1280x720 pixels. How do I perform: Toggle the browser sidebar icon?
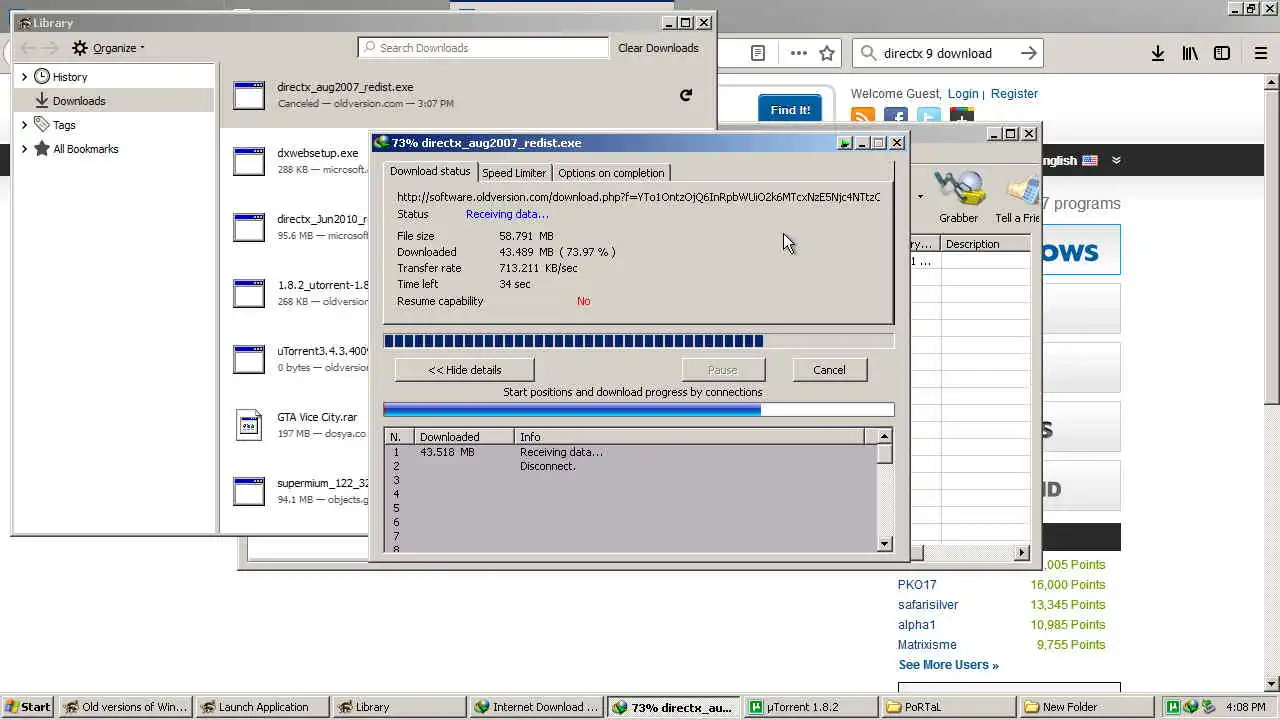point(1222,53)
